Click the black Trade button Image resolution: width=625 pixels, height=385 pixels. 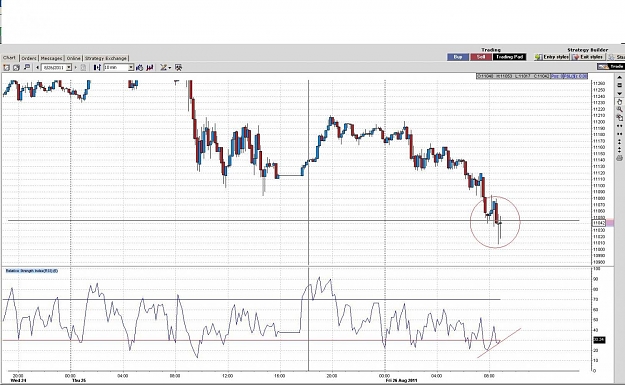pyautogui.click(x=611, y=67)
